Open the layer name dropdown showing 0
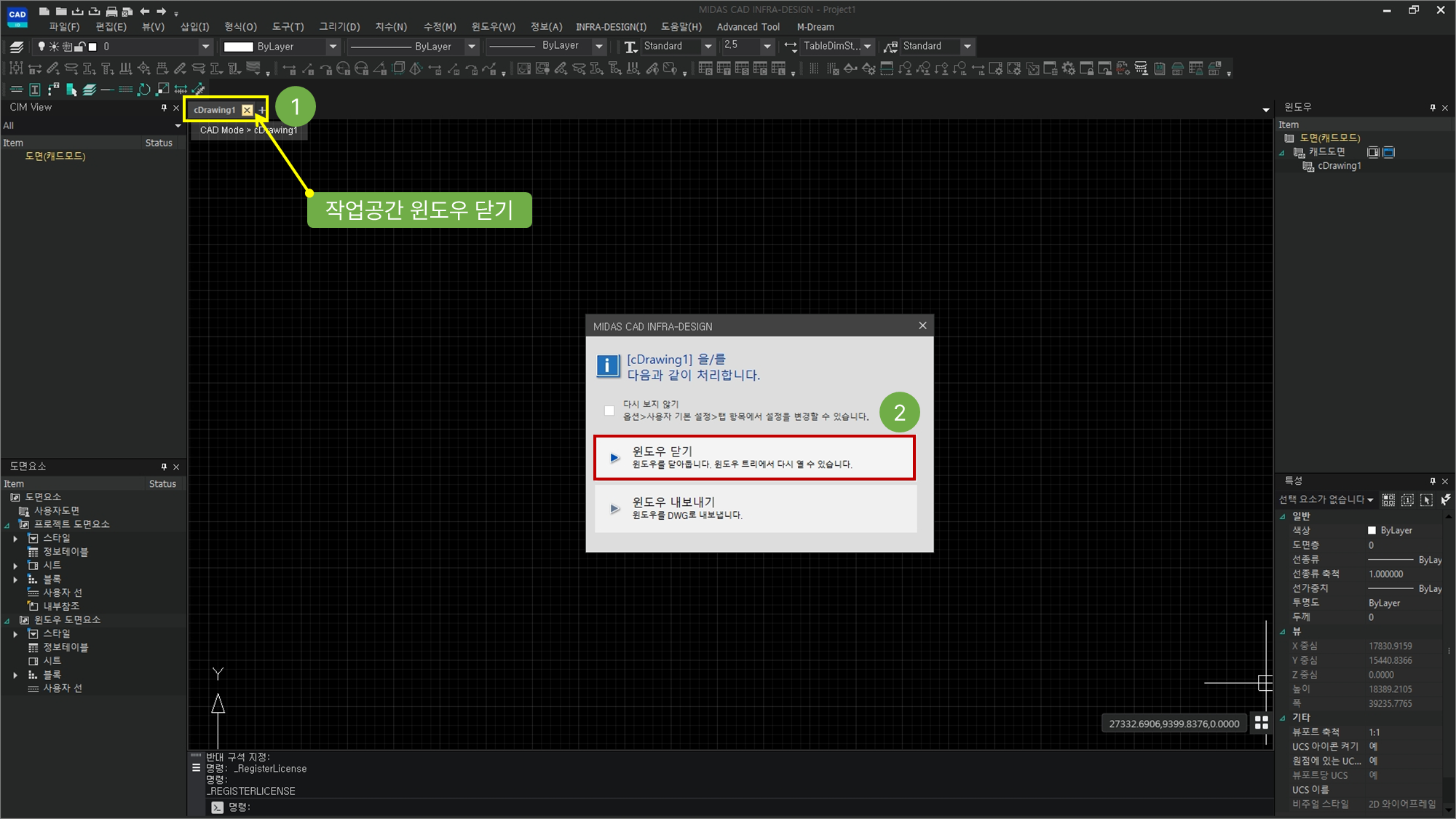 (205, 47)
